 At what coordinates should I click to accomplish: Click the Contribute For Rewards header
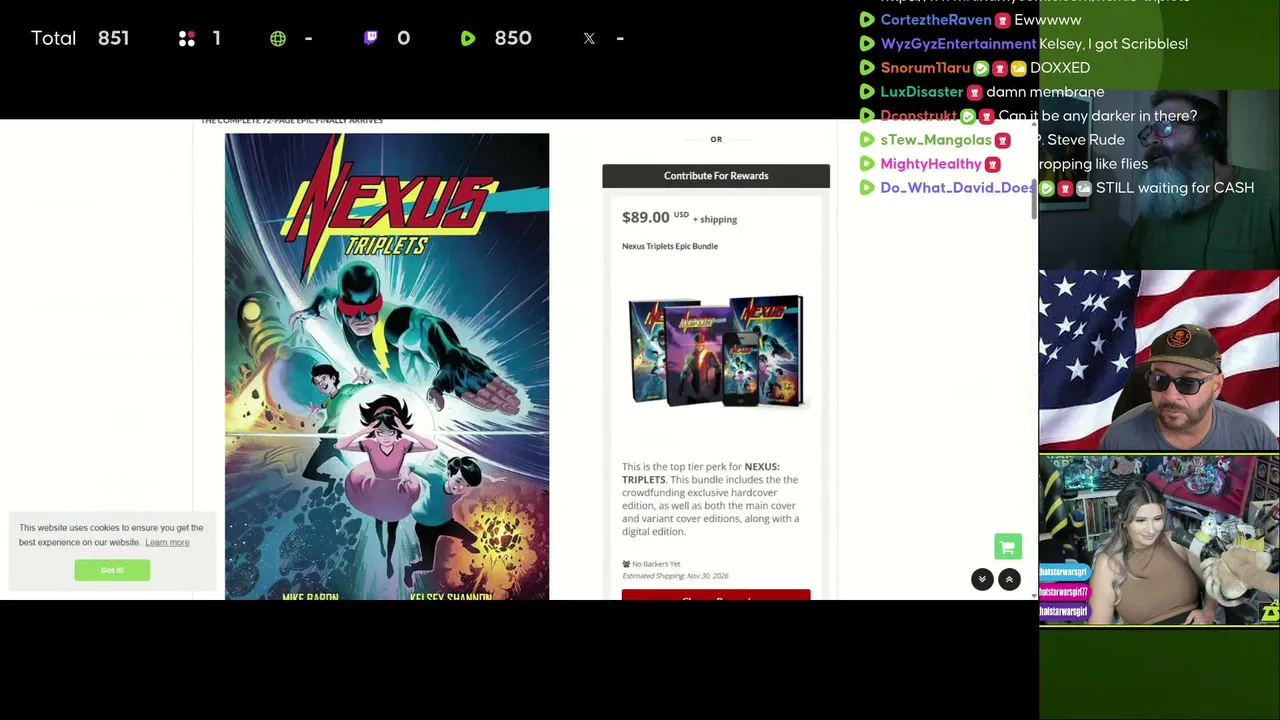pos(716,176)
